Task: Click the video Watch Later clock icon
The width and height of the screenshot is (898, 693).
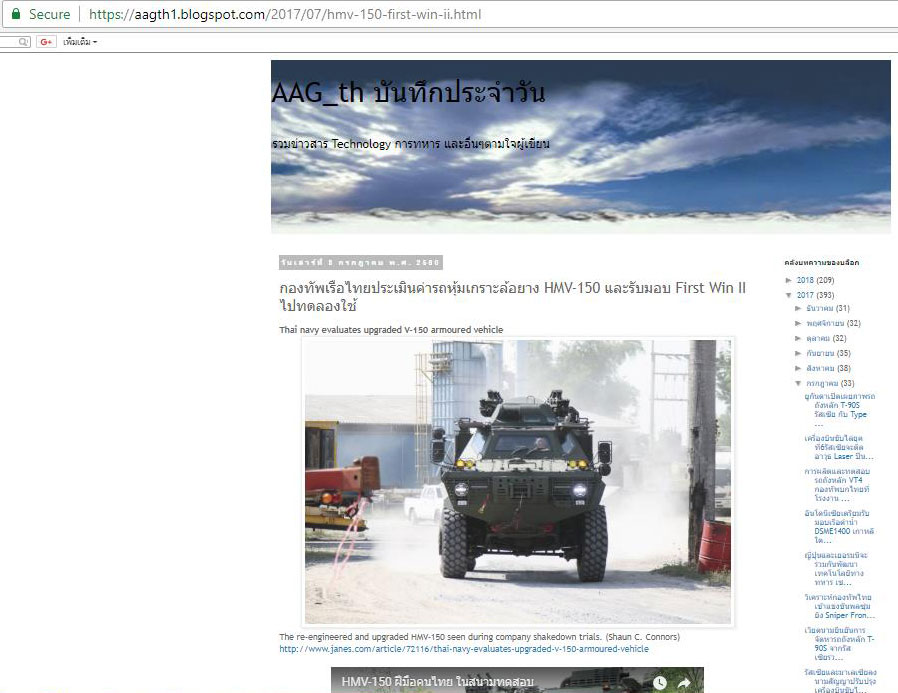Action: coord(660,682)
